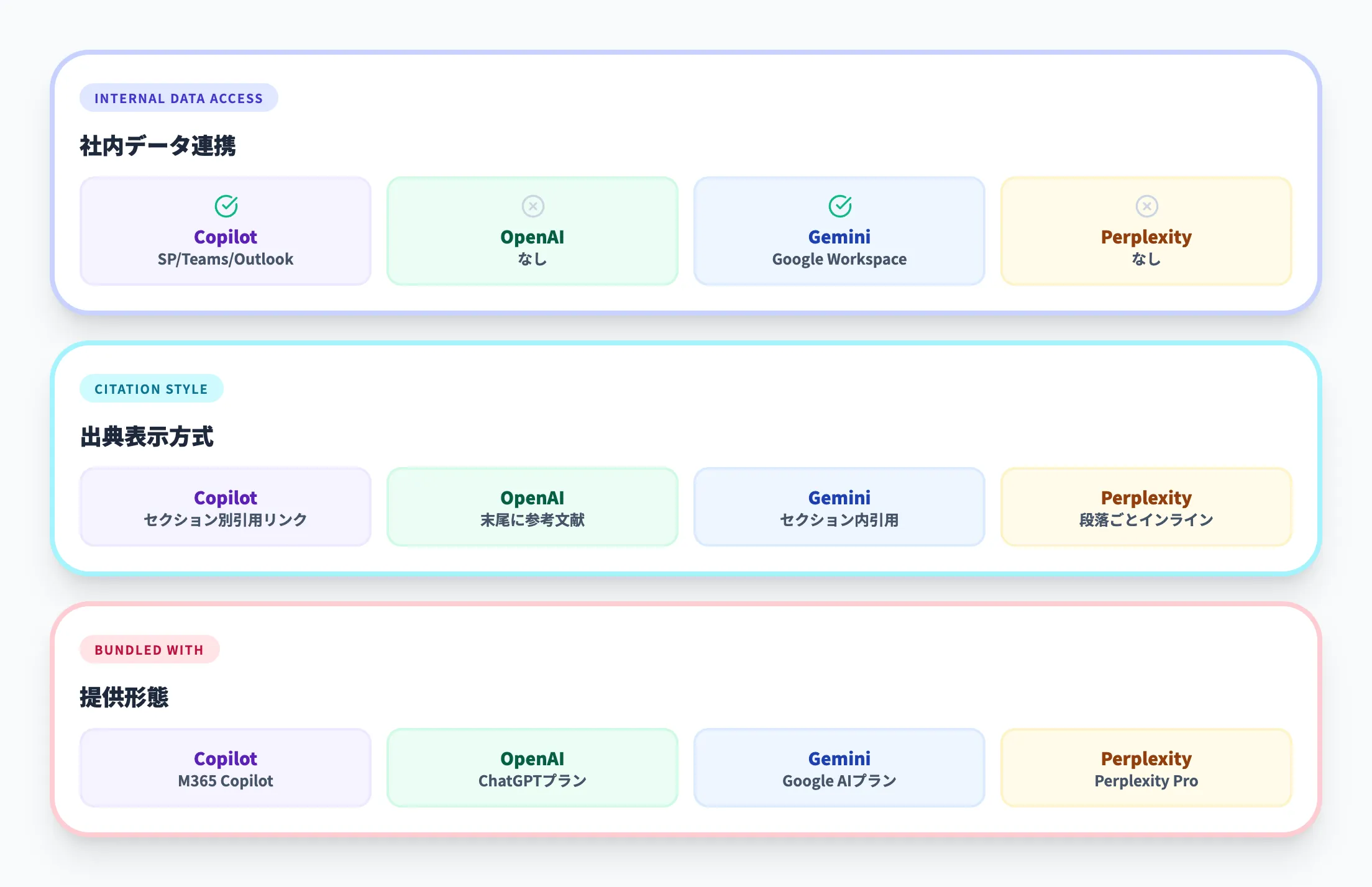The width and height of the screenshot is (1372, 887).
Task: Select the Perplexity 段落ごとインライン card
Action: pos(1146,507)
